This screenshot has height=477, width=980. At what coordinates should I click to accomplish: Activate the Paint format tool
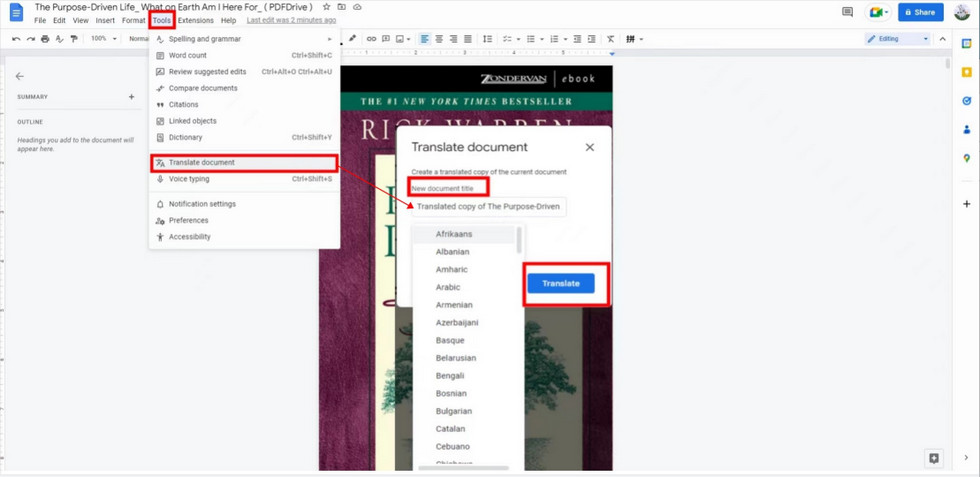[74, 39]
